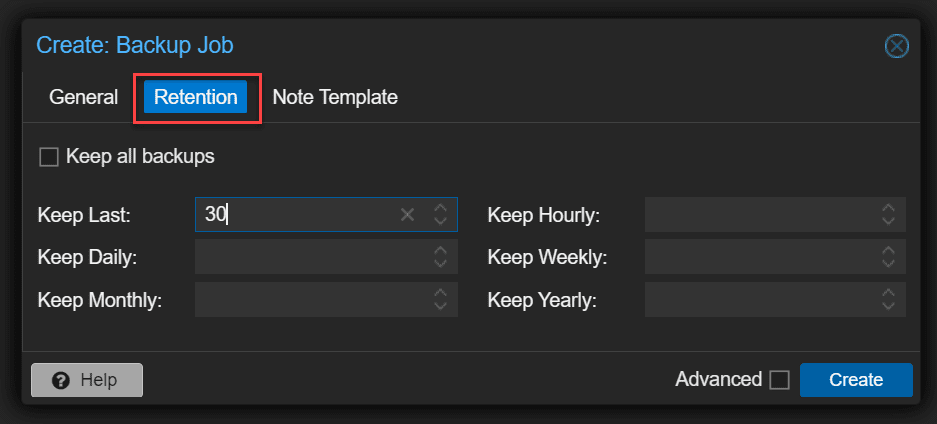Click the Keep Yearly spinner arrows
937x424 pixels.
[x=888, y=299]
